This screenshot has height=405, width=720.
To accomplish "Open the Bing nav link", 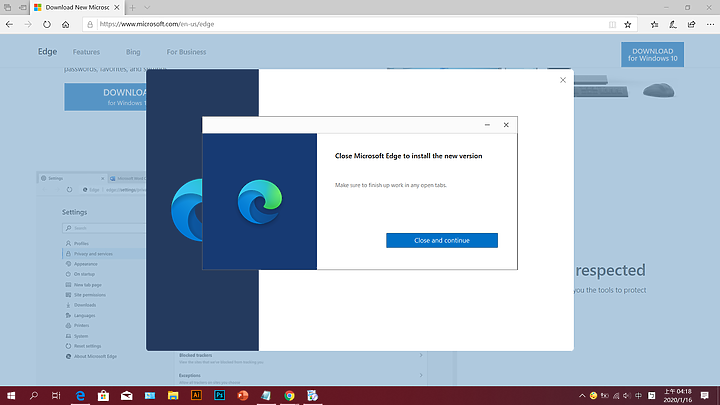I will click(x=133, y=52).
